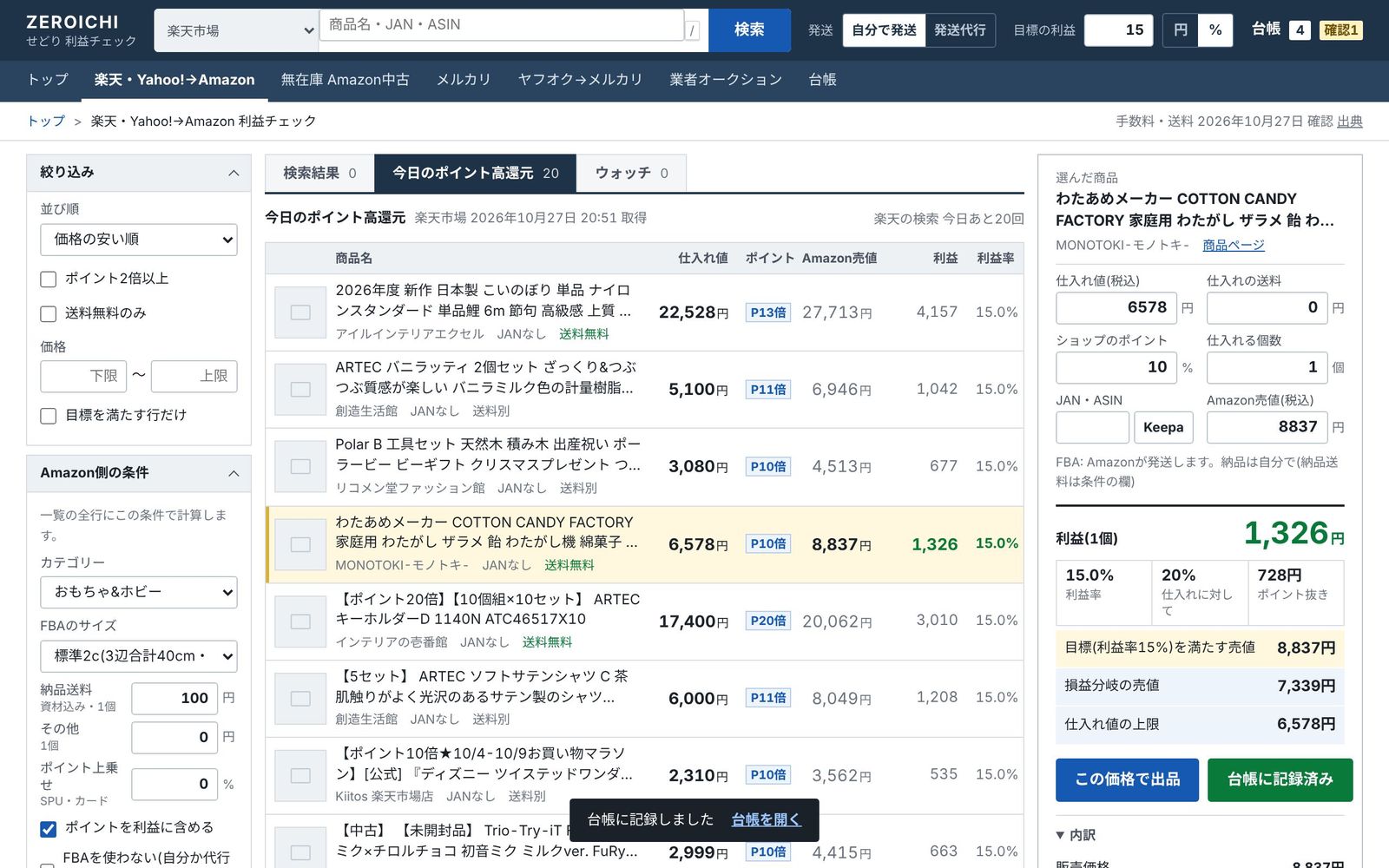The height and width of the screenshot is (868, 1389).
Task: Switch to 検索結果 tab
Action: 319,174
